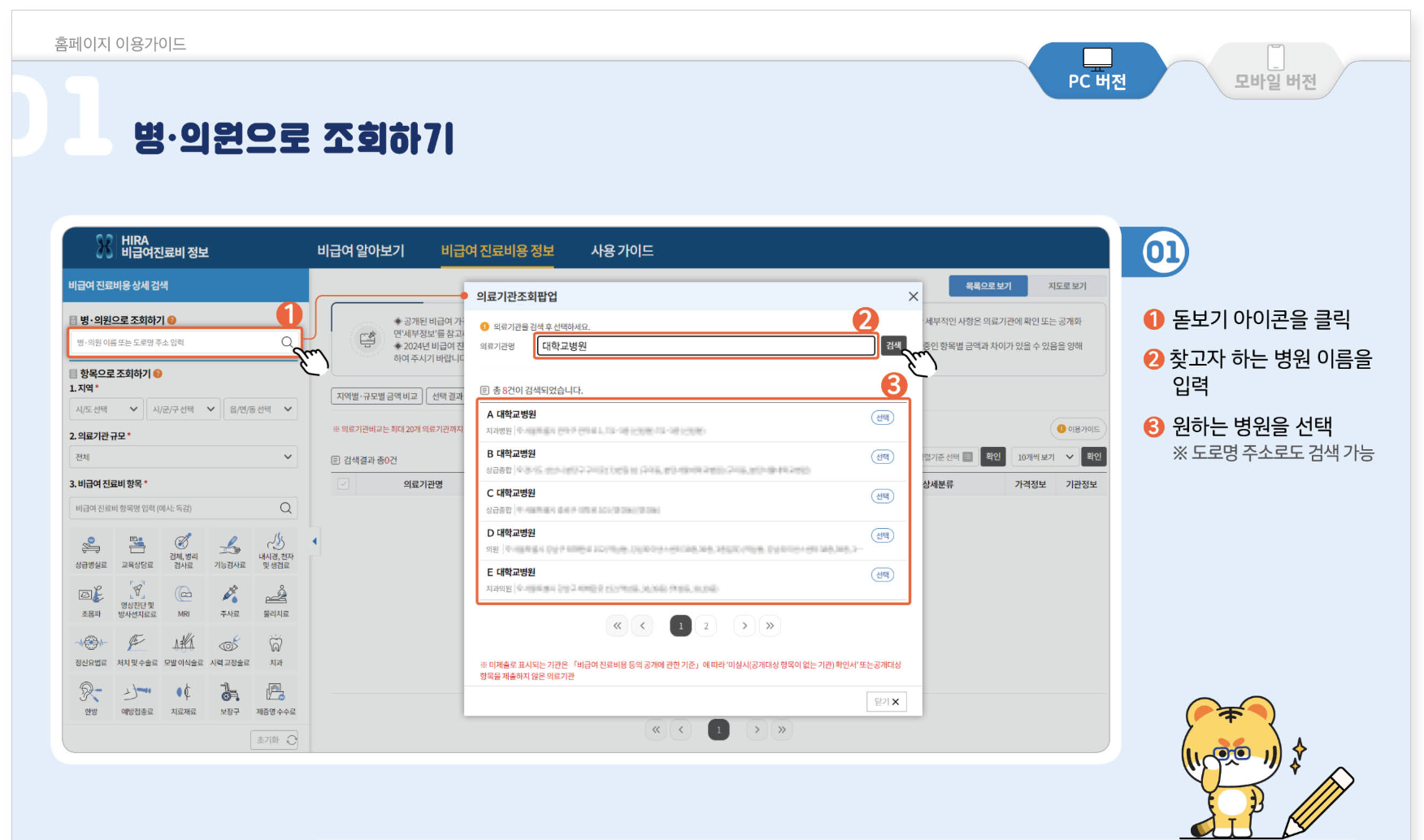
Task: Open the 10개씩 보기 dropdown
Action: point(1045,457)
